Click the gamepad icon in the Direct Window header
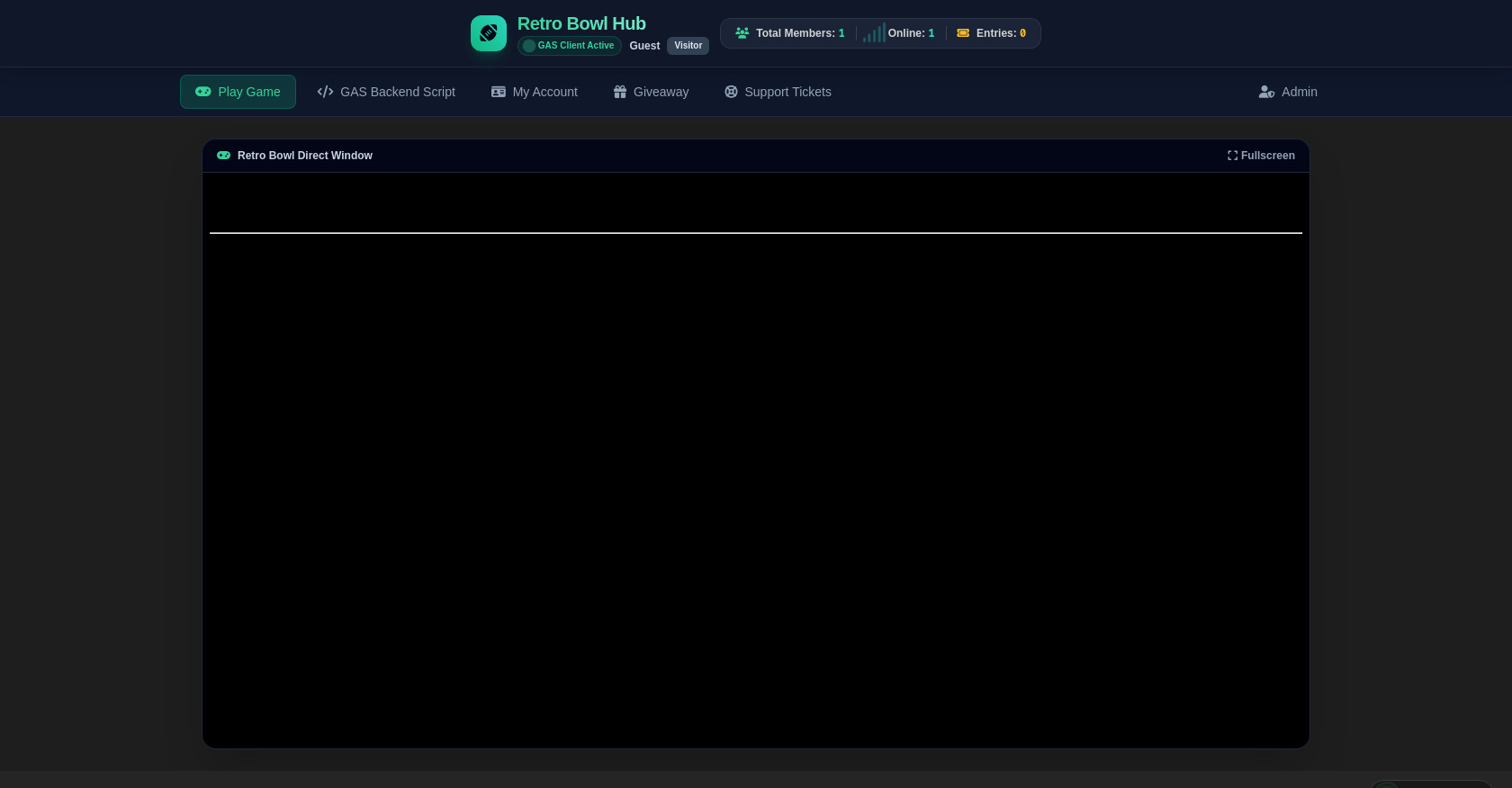 (x=223, y=156)
